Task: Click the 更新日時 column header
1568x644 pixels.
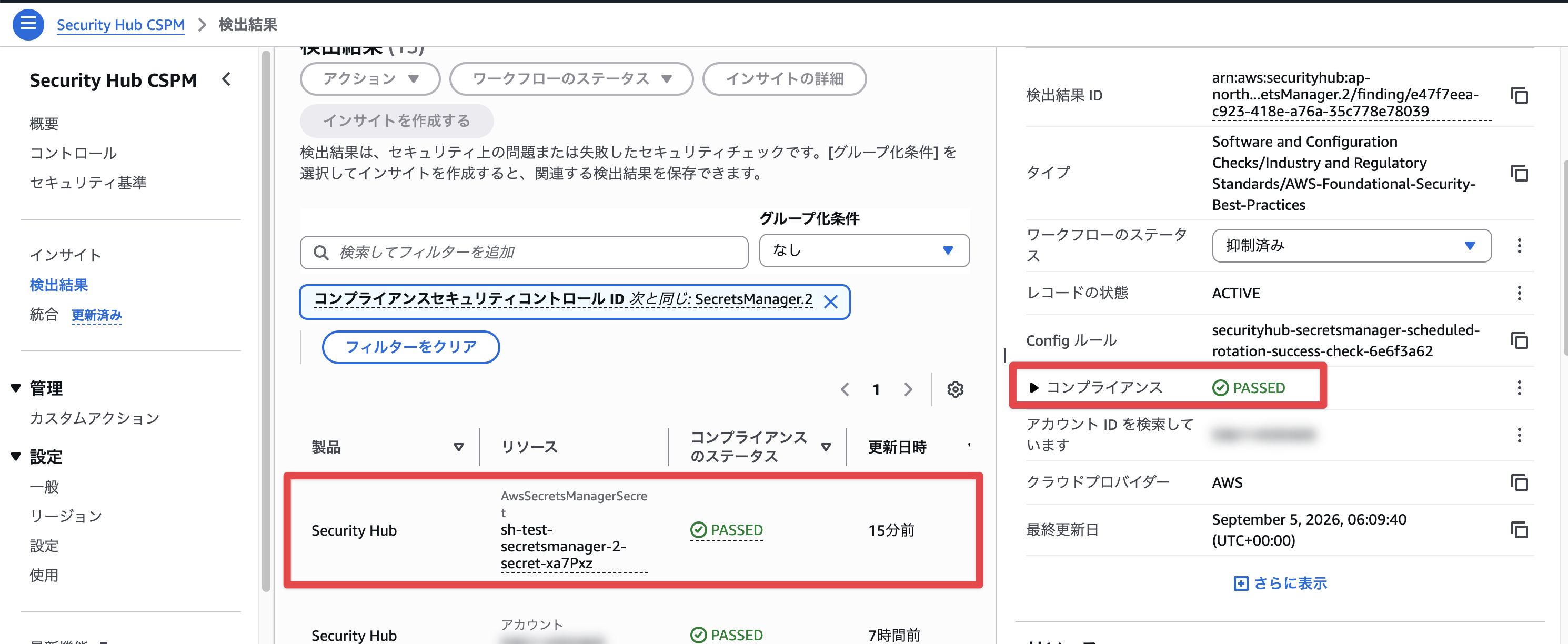Action: (897, 447)
